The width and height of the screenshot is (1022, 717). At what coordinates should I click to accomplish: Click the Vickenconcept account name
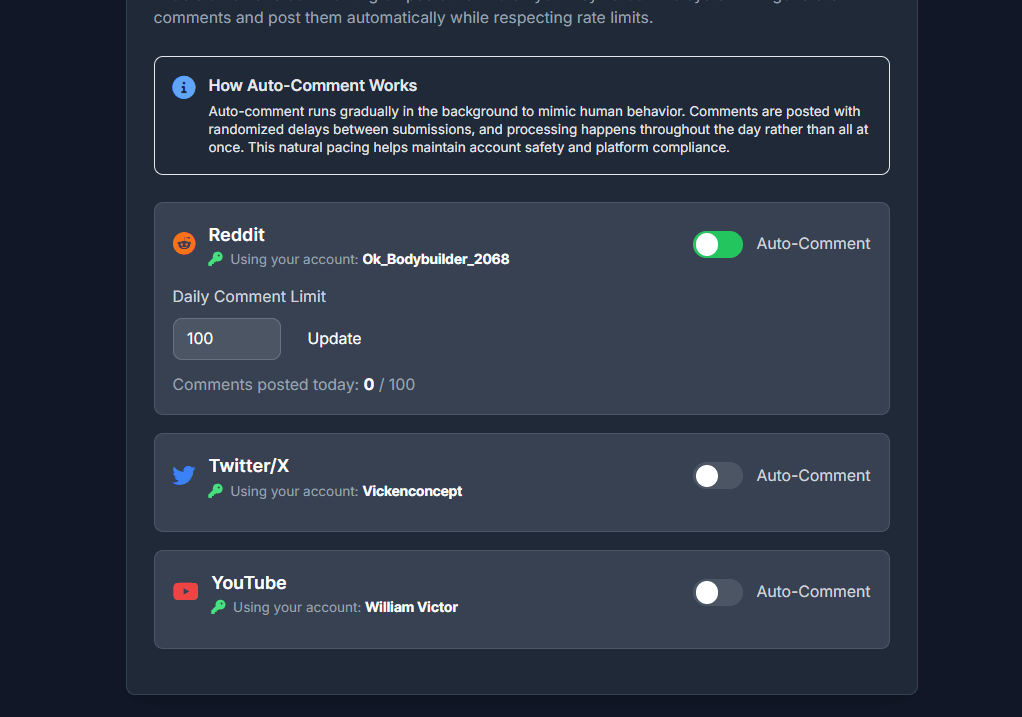click(x=412, y=491)
